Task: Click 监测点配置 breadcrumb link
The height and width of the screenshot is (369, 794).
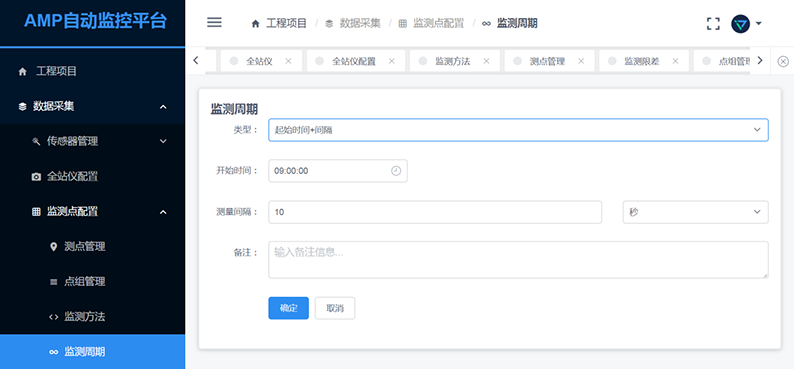Action: [439, 23]
